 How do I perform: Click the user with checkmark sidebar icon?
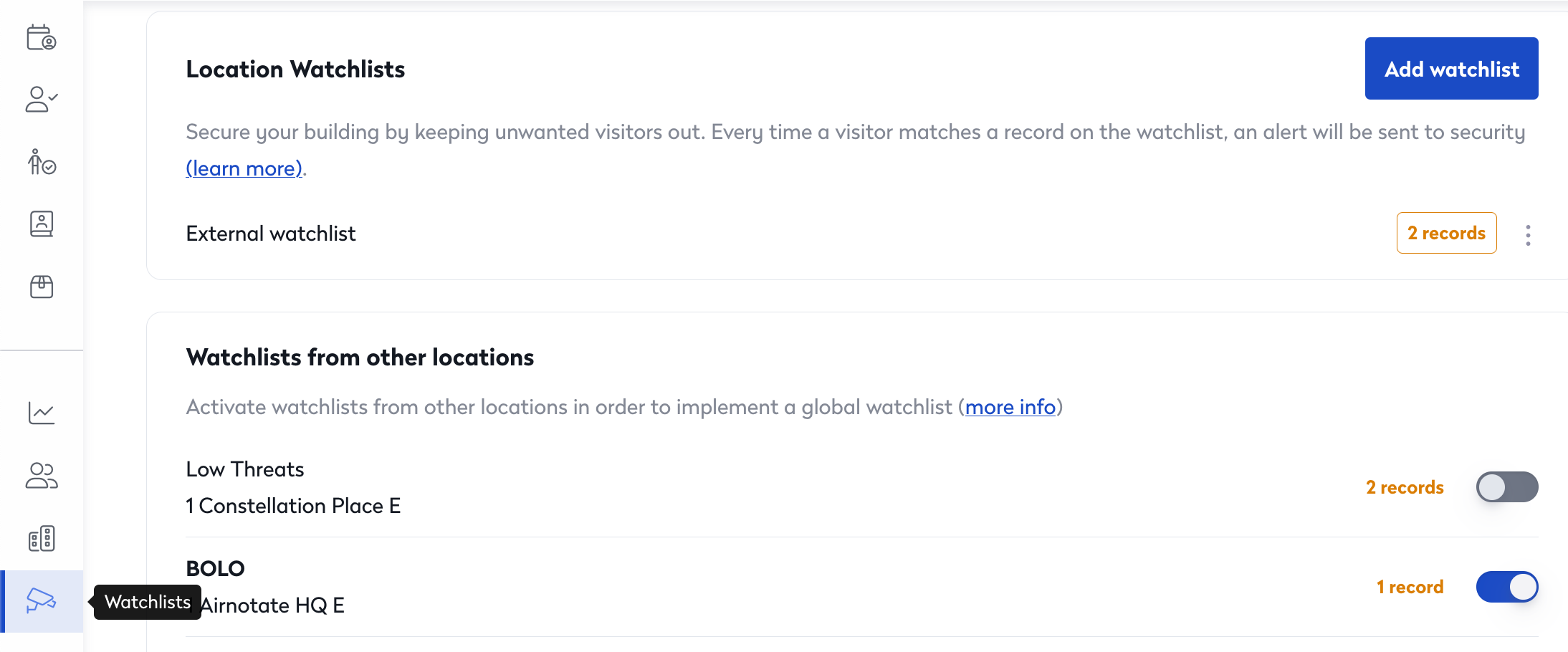(41, 100)
